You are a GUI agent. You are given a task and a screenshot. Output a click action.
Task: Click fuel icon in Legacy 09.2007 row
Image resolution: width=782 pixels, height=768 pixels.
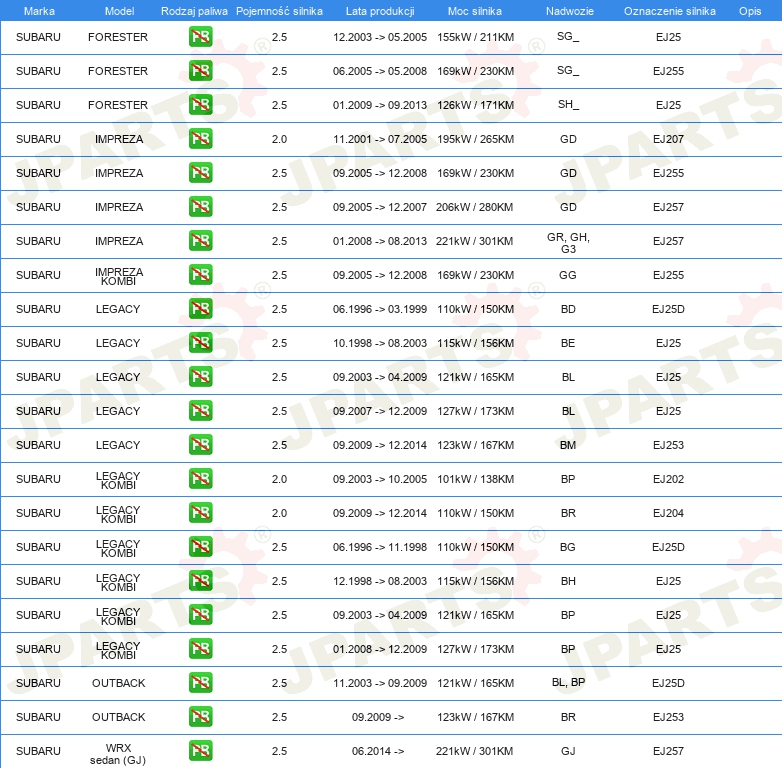[x=200, y=410]
